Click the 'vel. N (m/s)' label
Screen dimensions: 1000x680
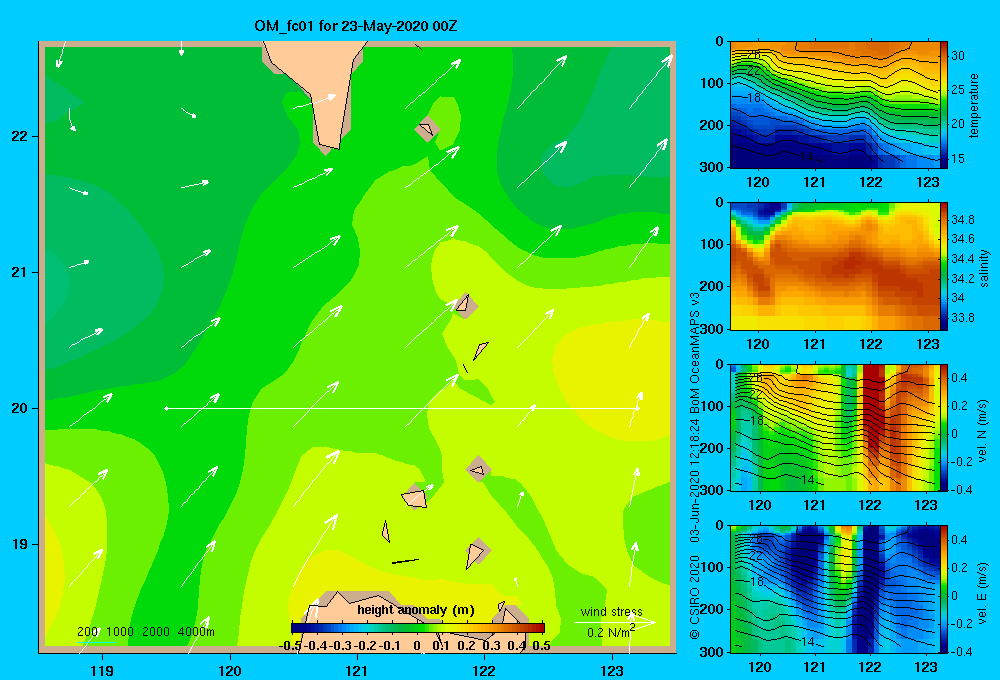982,431
